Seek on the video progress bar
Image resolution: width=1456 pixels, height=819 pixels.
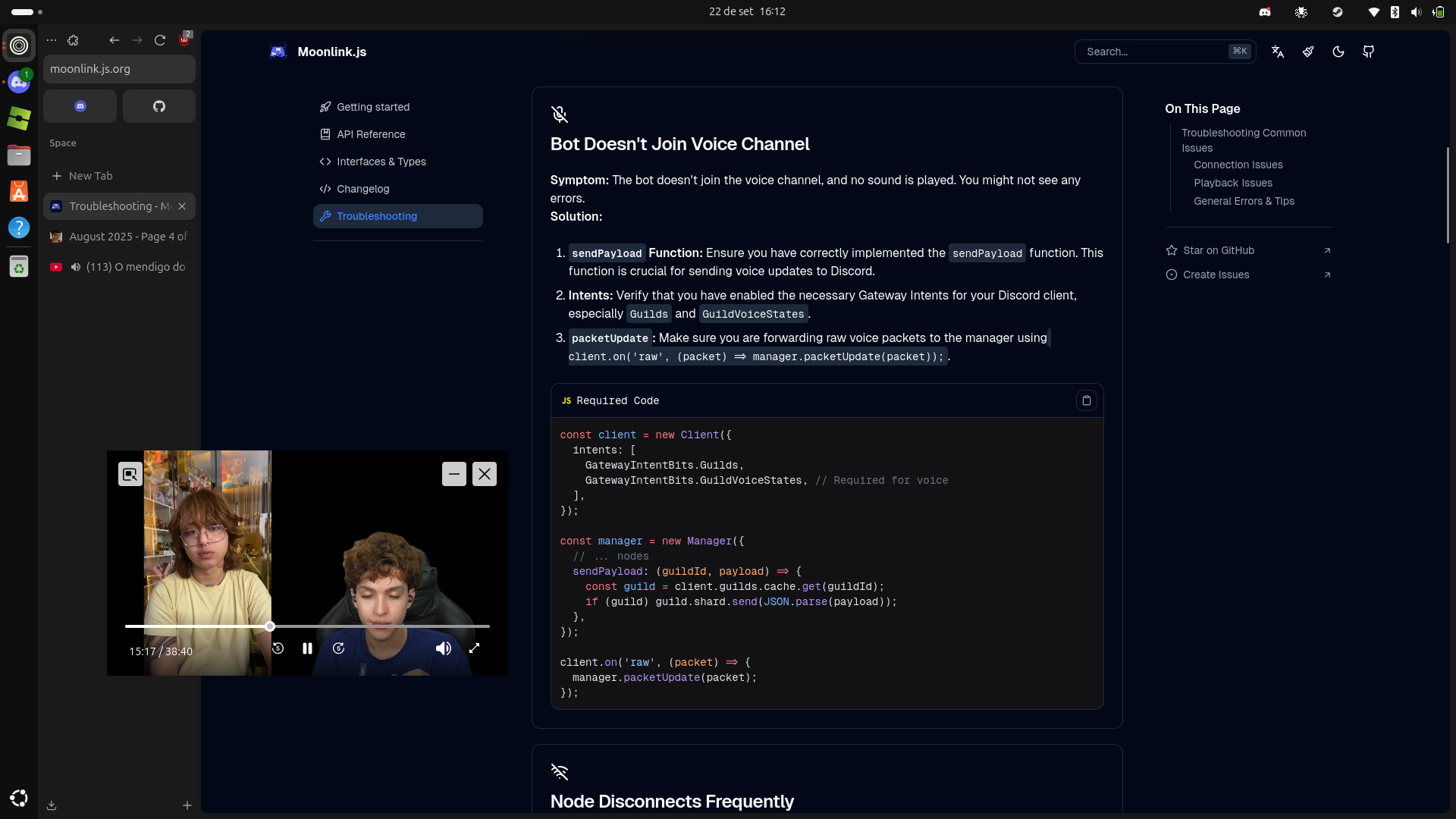click(x=379, y=626)
